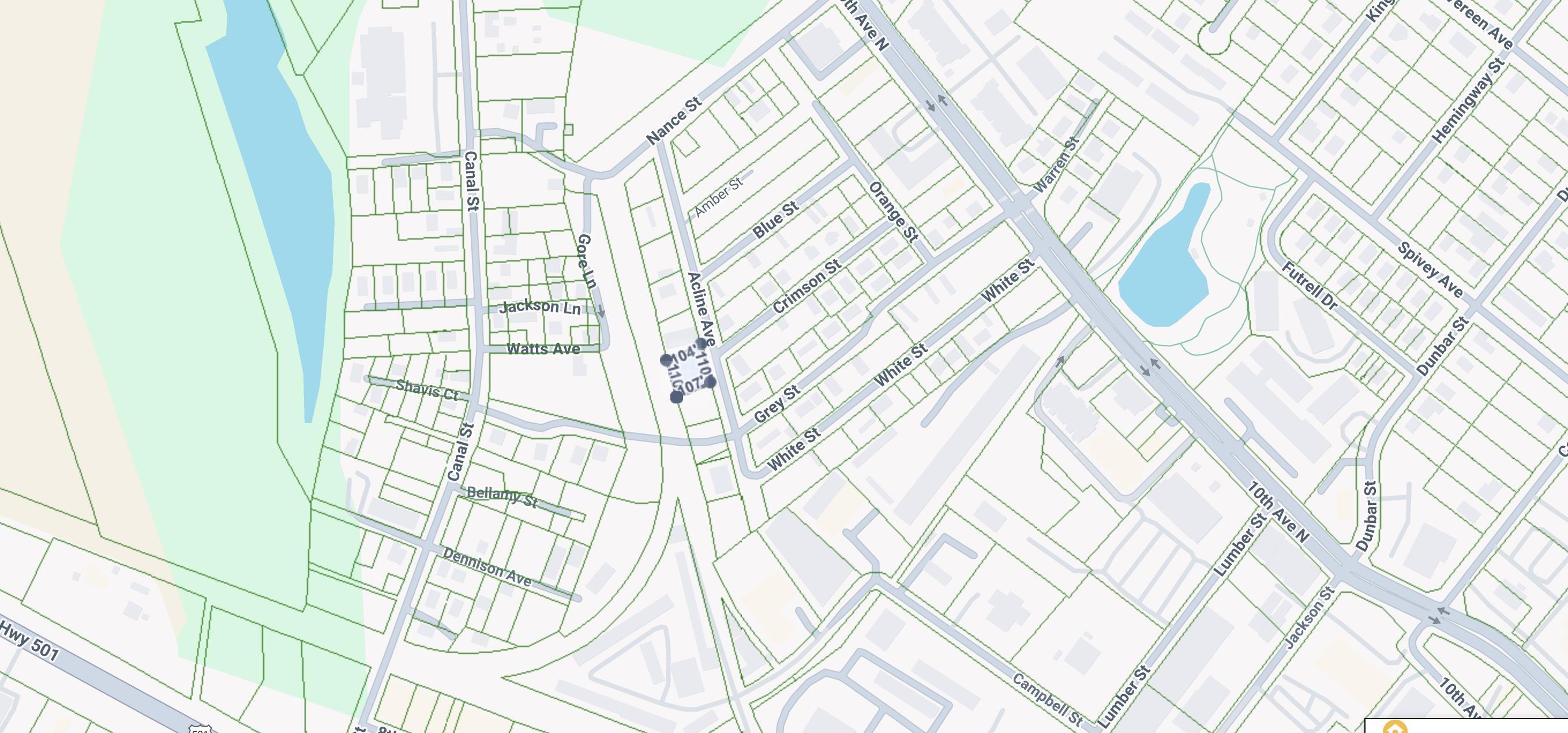This screenshot has width=1568, height=733.
Task: Click the westernmost corner handle of the selected parcel
Action: [666, 360]
